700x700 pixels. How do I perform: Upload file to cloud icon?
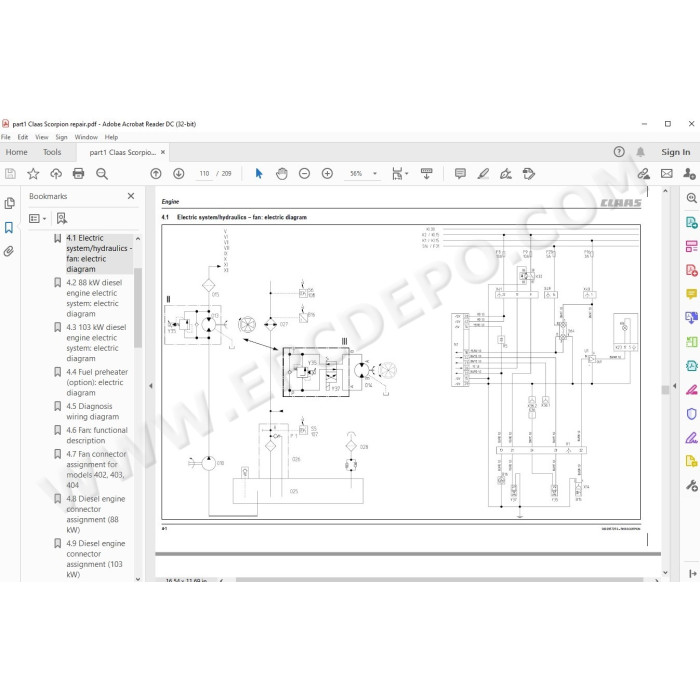(x=56, y=174)
